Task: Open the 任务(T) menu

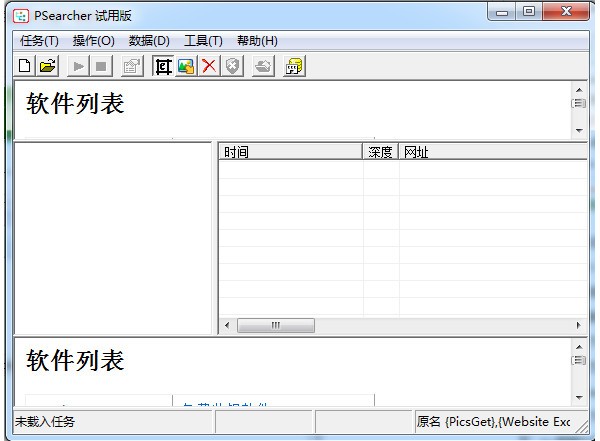Action: [x=39, y=41]
